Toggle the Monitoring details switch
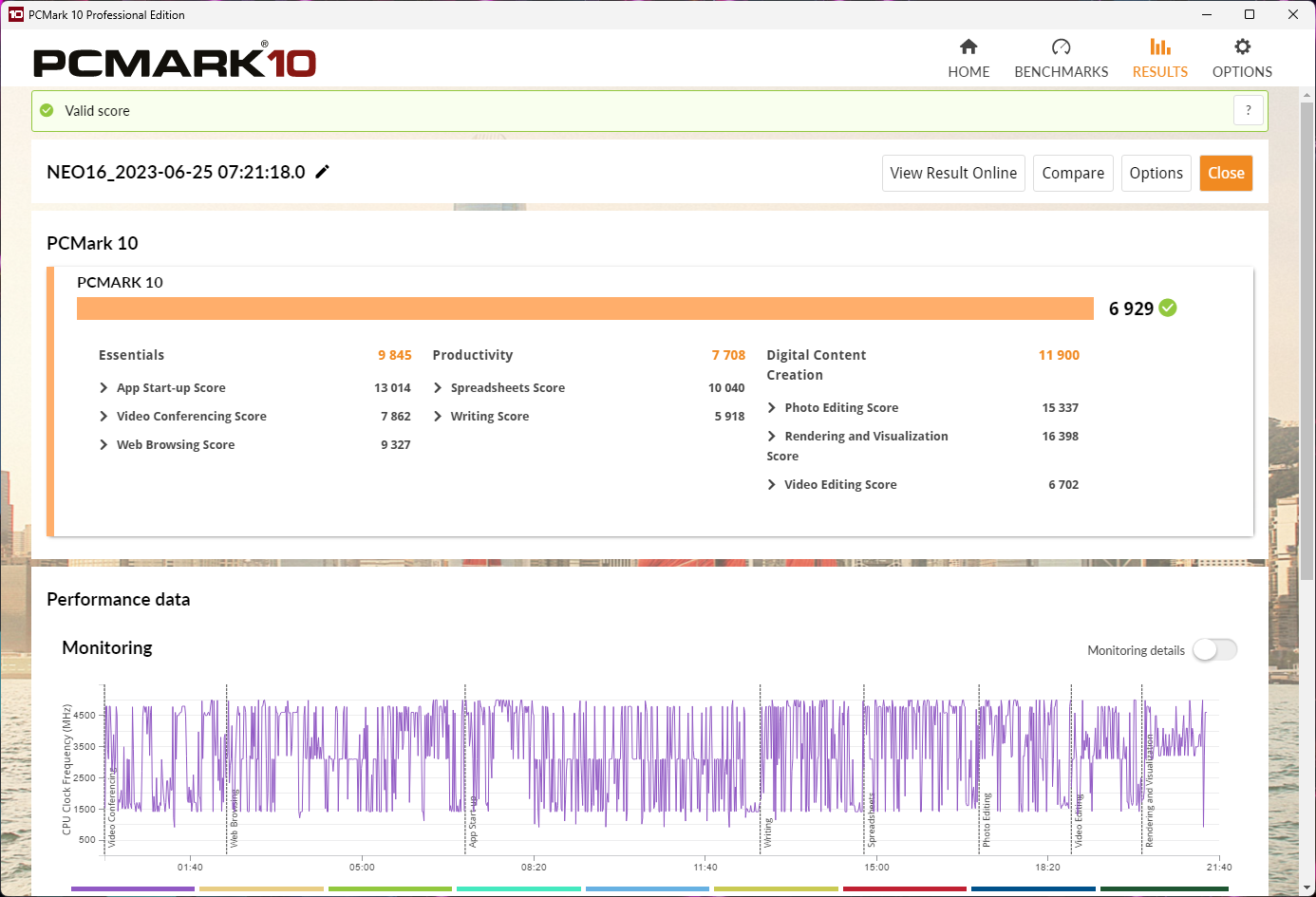The width and height of the screenshot is (1316, 897). click(x=1215, y=649)
